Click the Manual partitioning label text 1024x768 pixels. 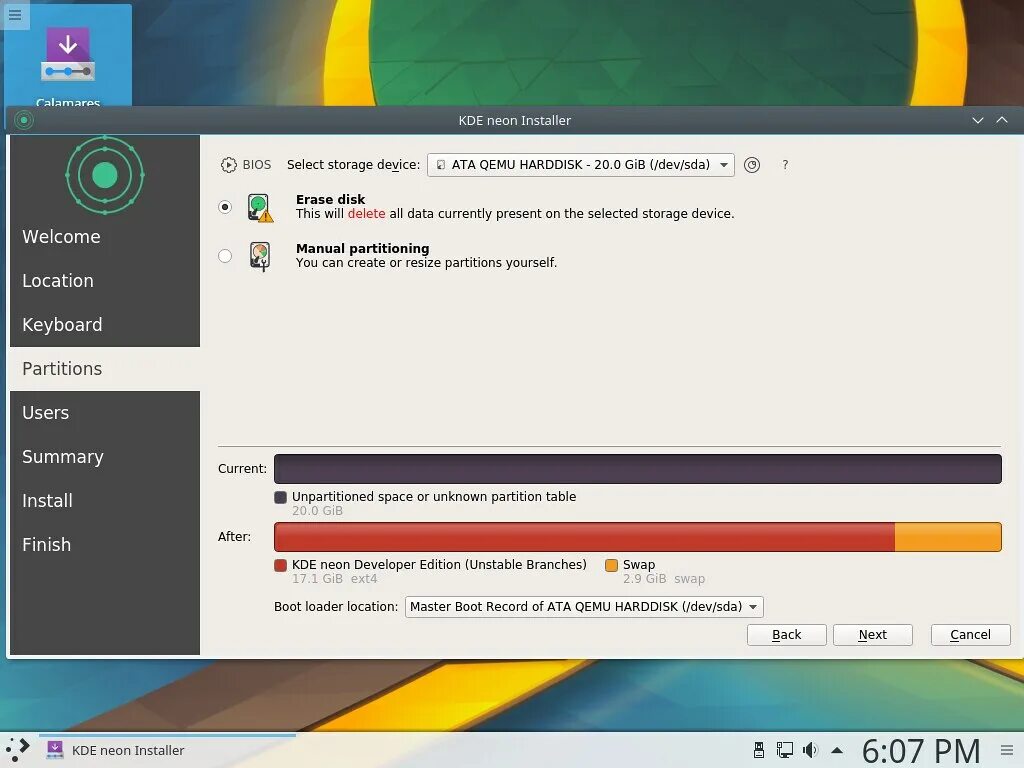click(362, 248)
